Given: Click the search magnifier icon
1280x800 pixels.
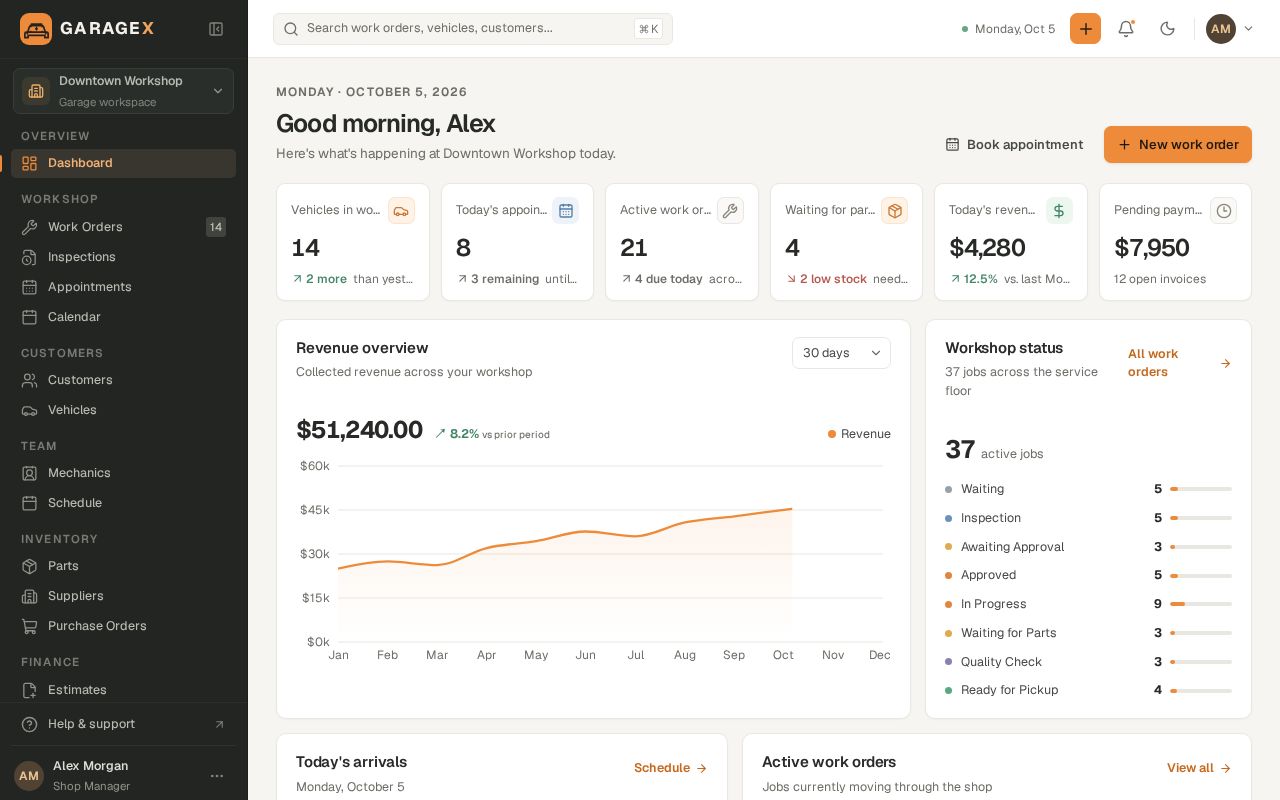Looking at the screenshot, I should [x=291, y=29].
